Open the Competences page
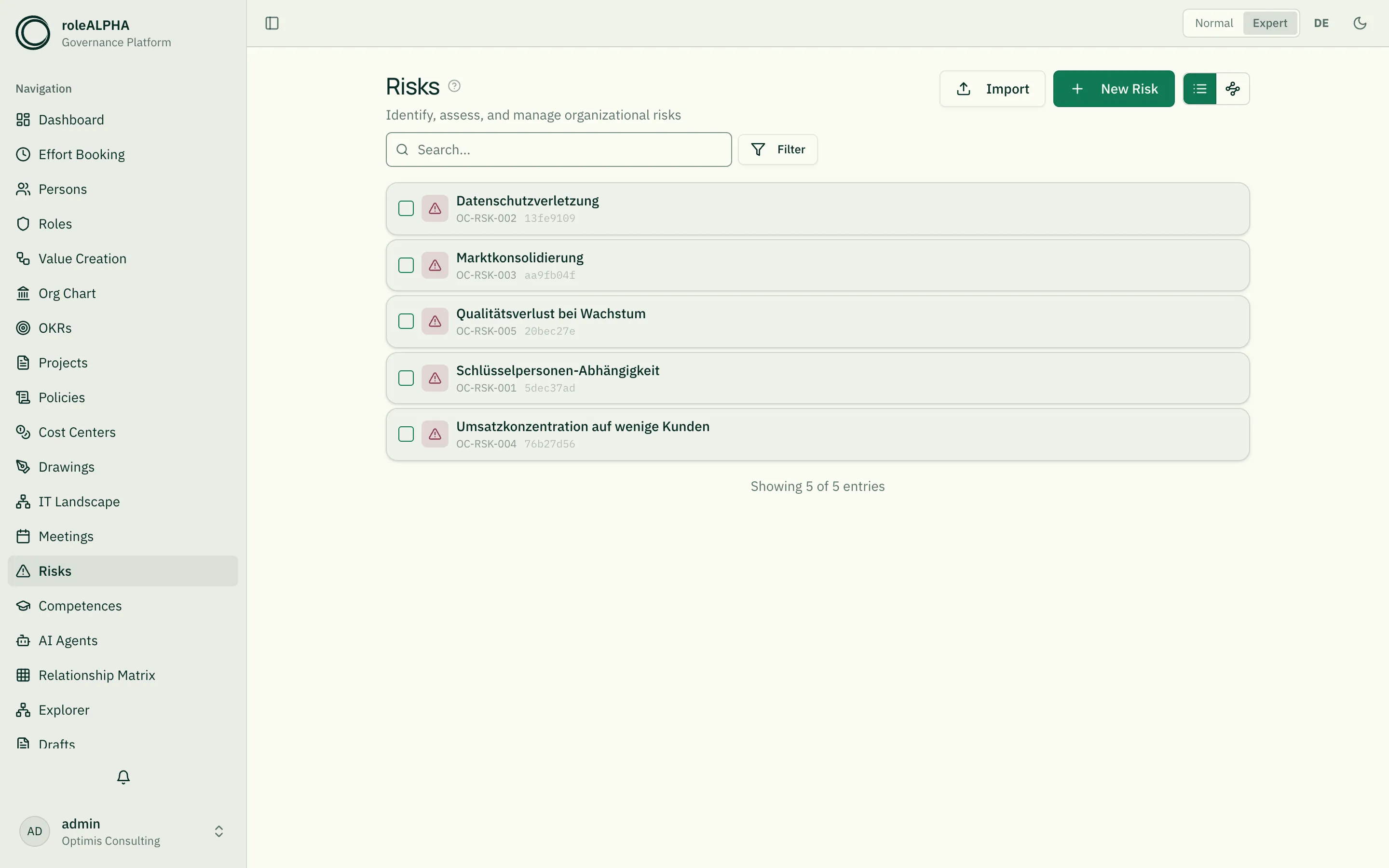The height and width of the screenshot is (868, 1389). tap(123, 606)
